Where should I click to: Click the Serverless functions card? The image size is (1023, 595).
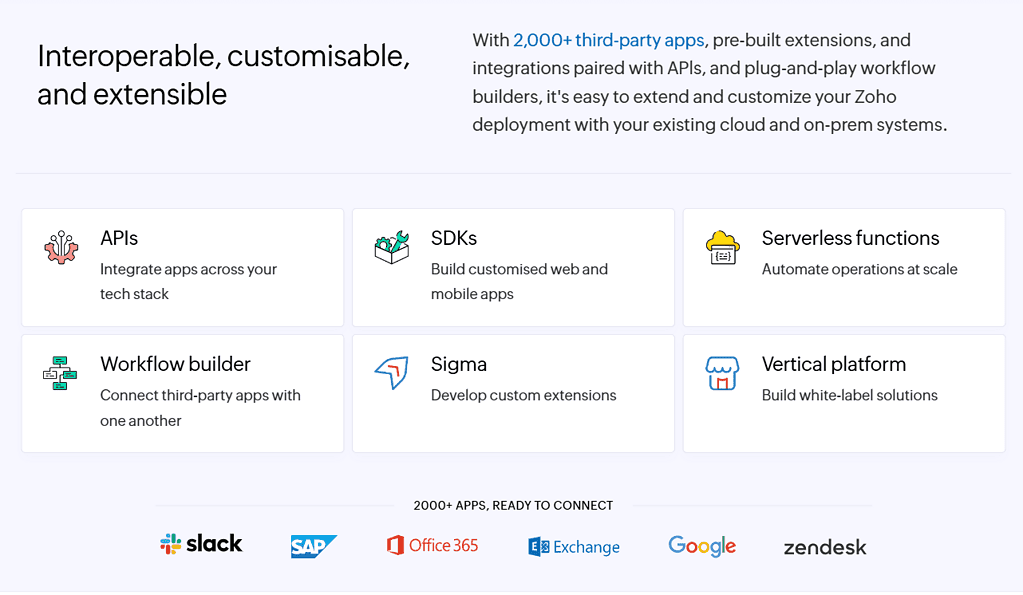[x=843, y=267]
